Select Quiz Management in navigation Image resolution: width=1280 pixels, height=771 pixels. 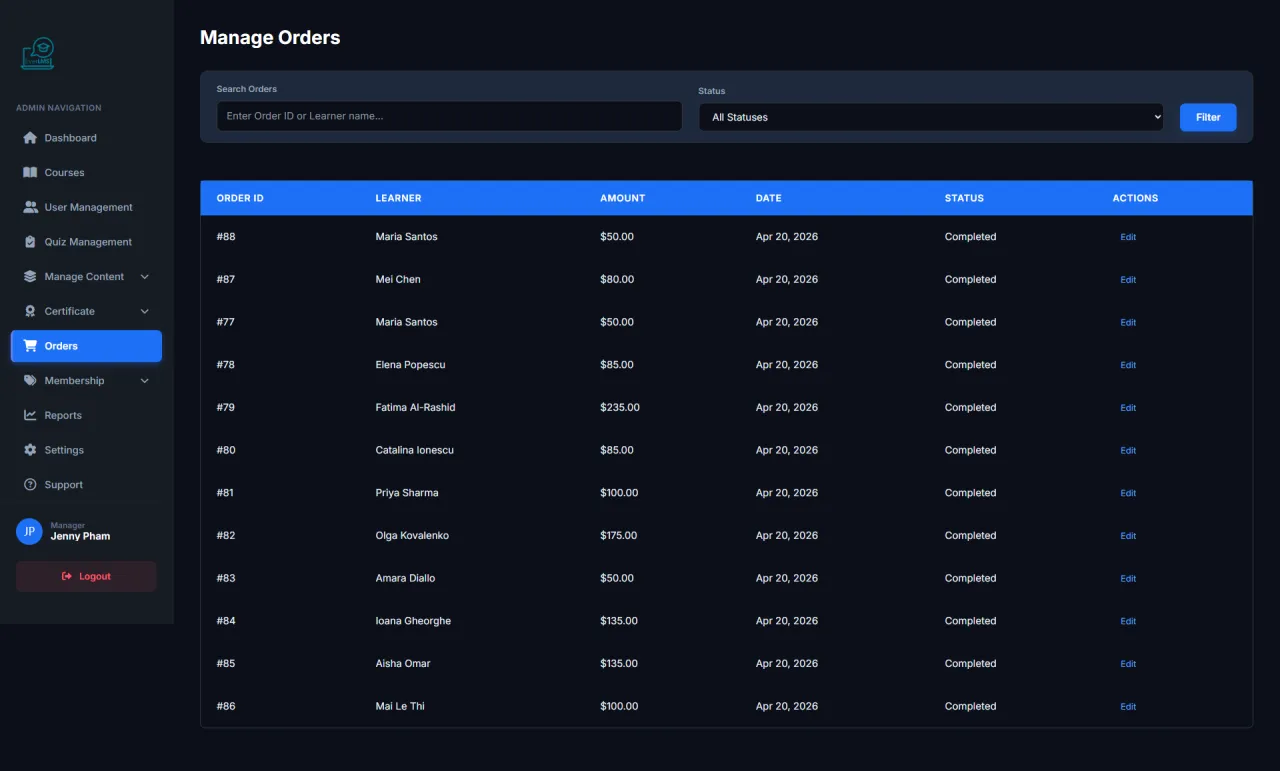pyautogui.click(x=86, y=242)
